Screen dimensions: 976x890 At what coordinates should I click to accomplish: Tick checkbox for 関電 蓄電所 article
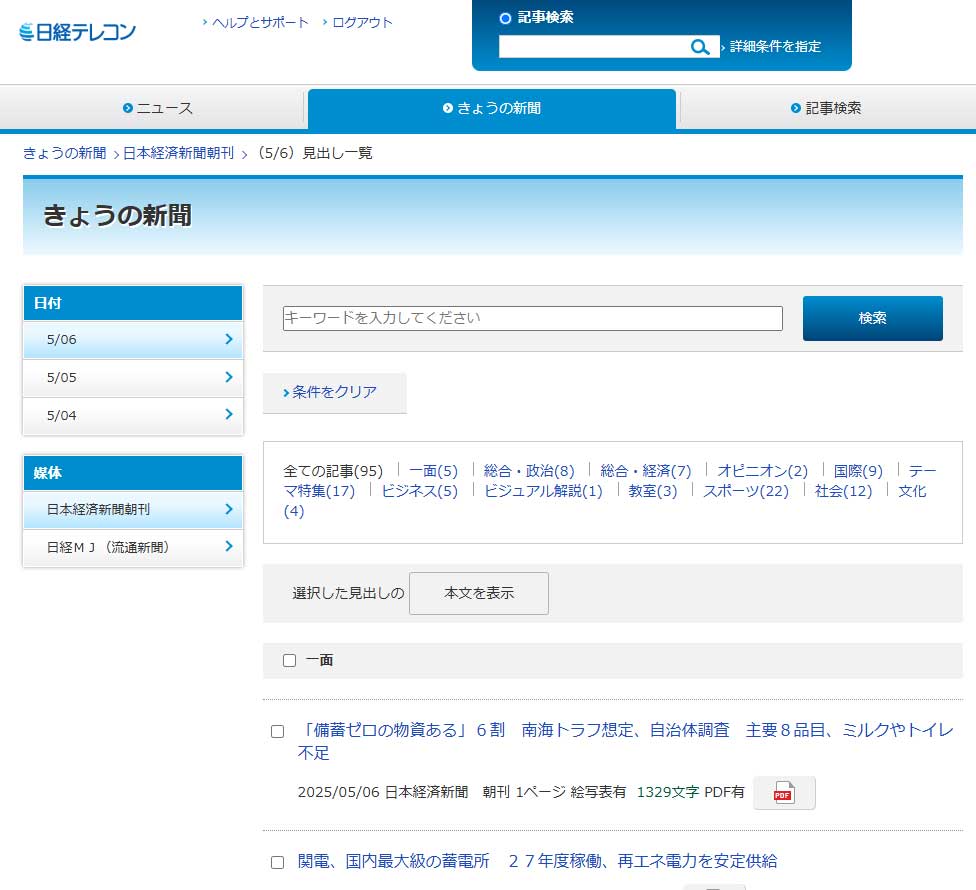(278, 862)
